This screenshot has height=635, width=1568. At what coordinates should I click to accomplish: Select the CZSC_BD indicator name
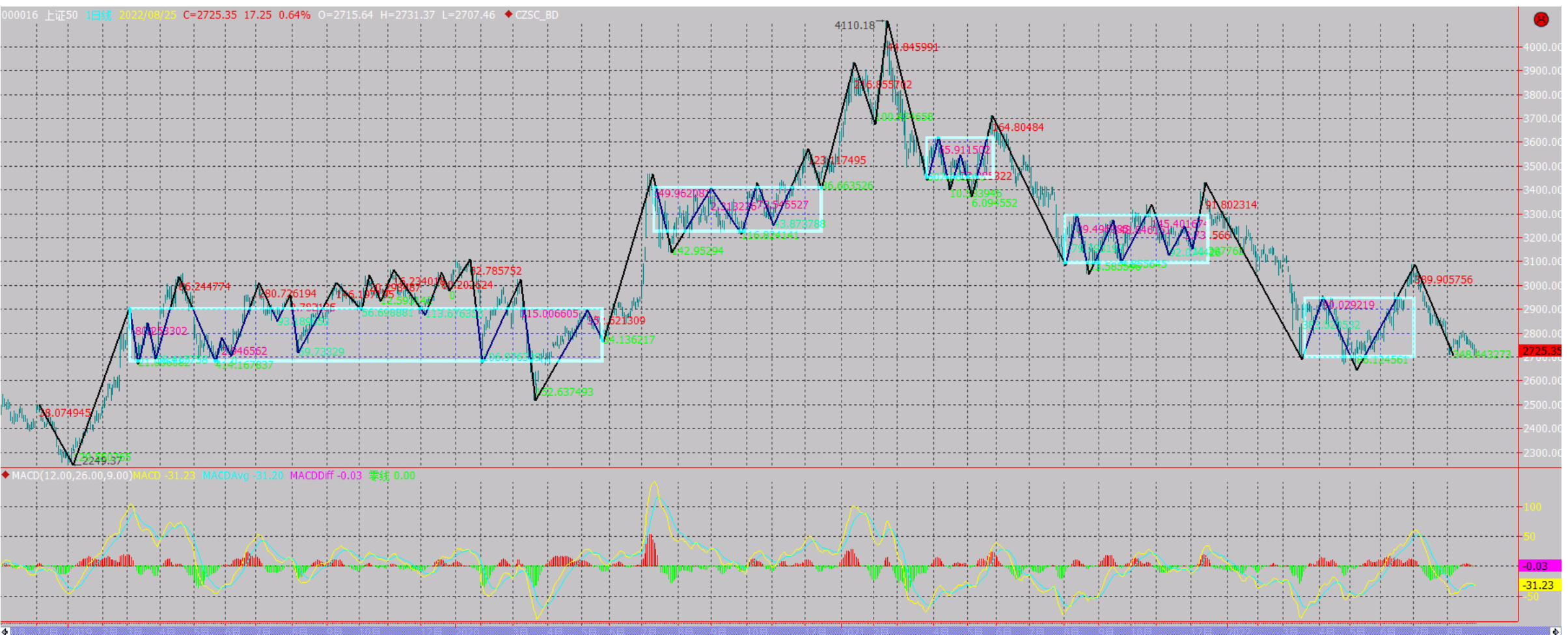pyautogui.click(x=536, y=15)
